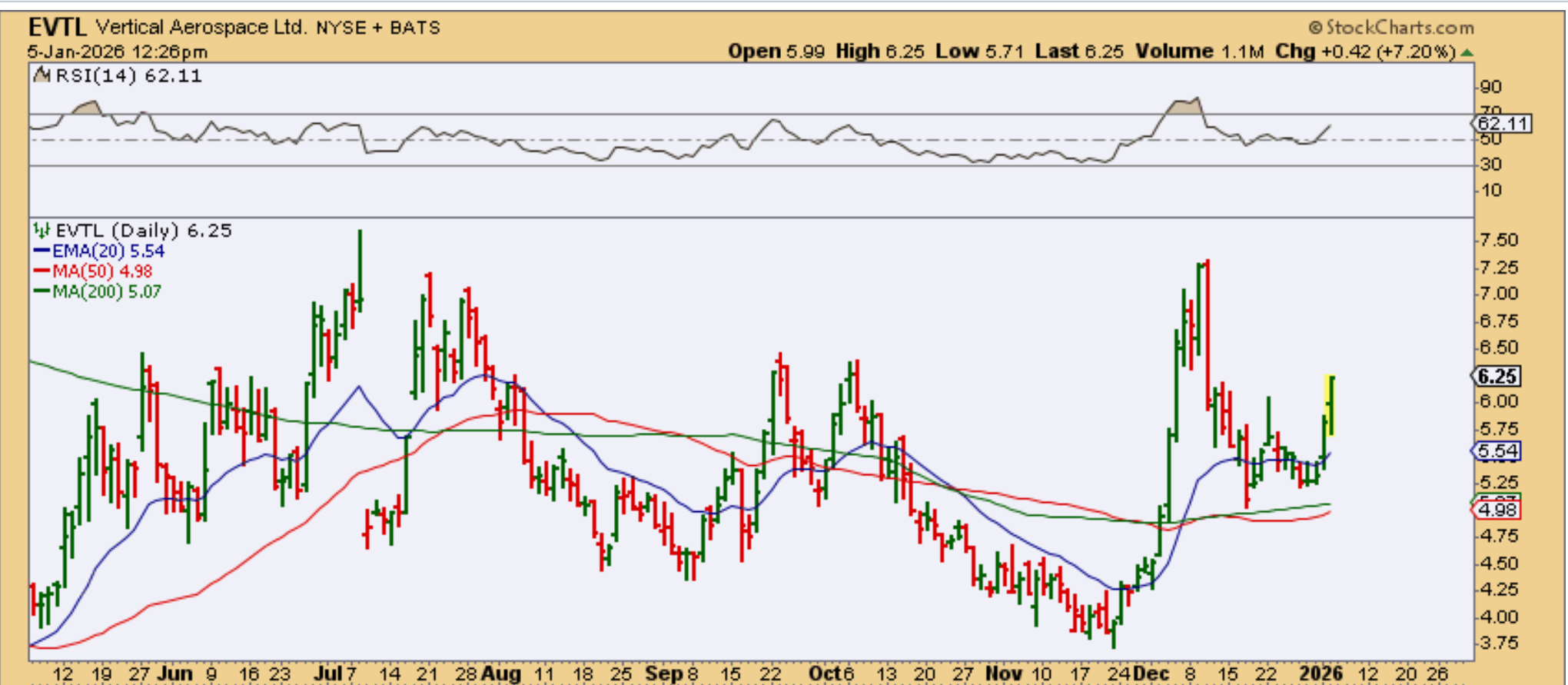Screen dimensions: 1568x685
Task: Click the green up-arrow after the change percentage
Action: point(1467,52)
